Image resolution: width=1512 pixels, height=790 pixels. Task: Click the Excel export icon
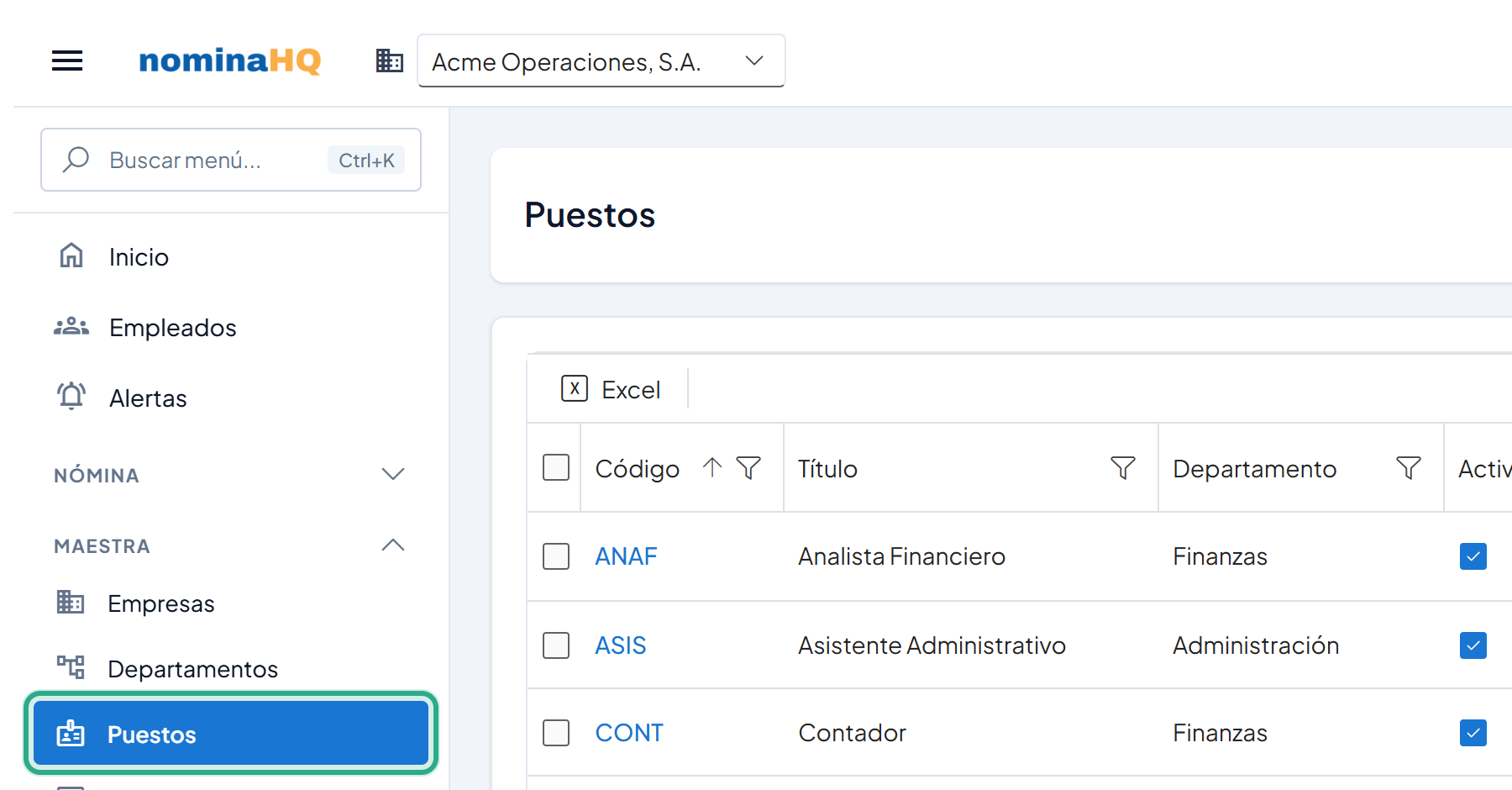[x=575, y=388]
